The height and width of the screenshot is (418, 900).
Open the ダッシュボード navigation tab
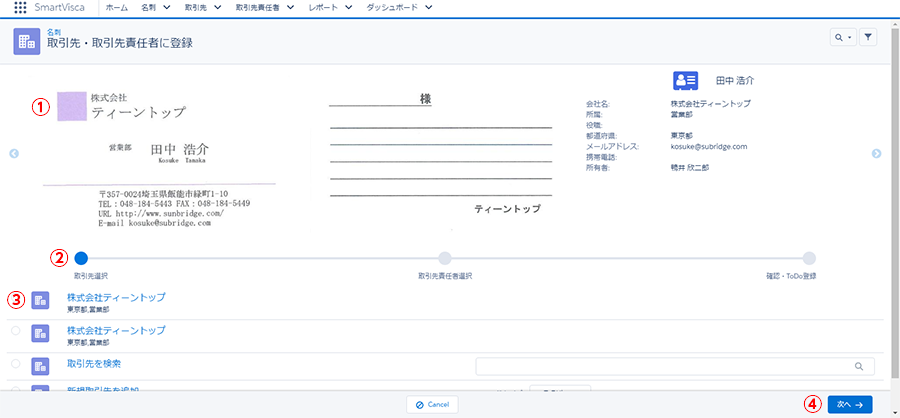[x=392, y=8]
